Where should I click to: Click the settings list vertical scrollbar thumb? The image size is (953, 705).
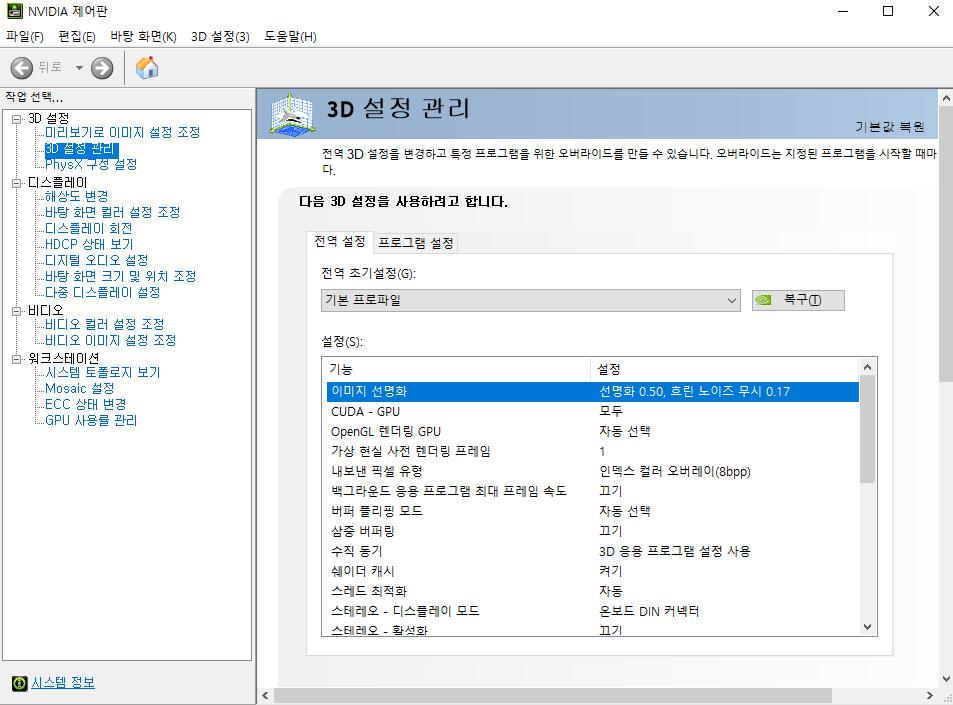coord(867,429)
